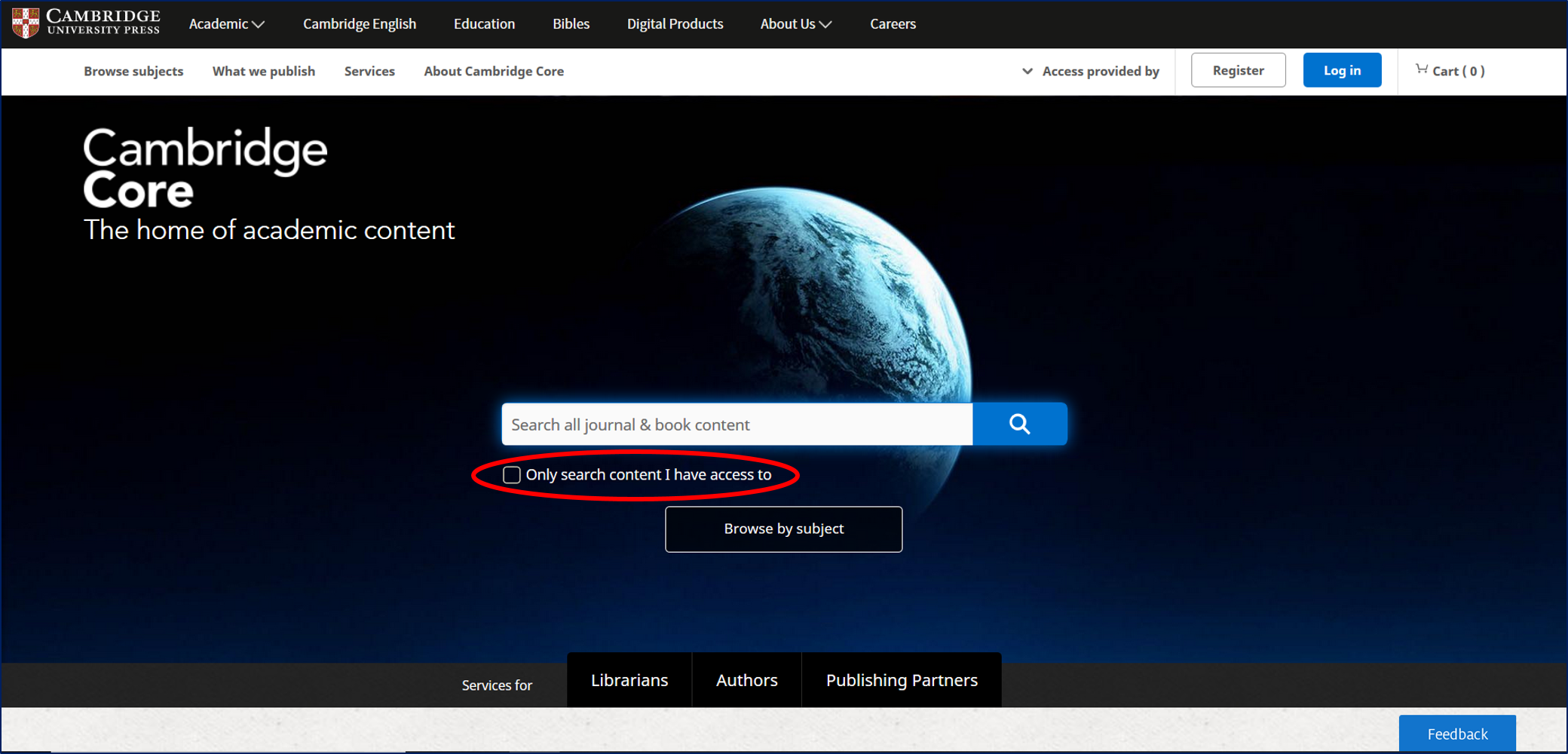Image resolution: width=1568 pixels, height=754 pixels.
Task: Click the Register button
Action: tap(1238, 70)
